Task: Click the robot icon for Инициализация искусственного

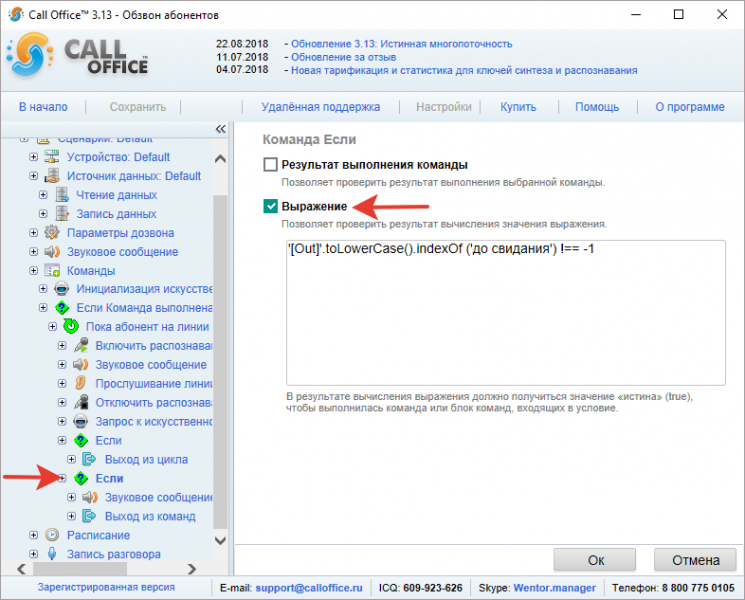Action: [62, 289]
